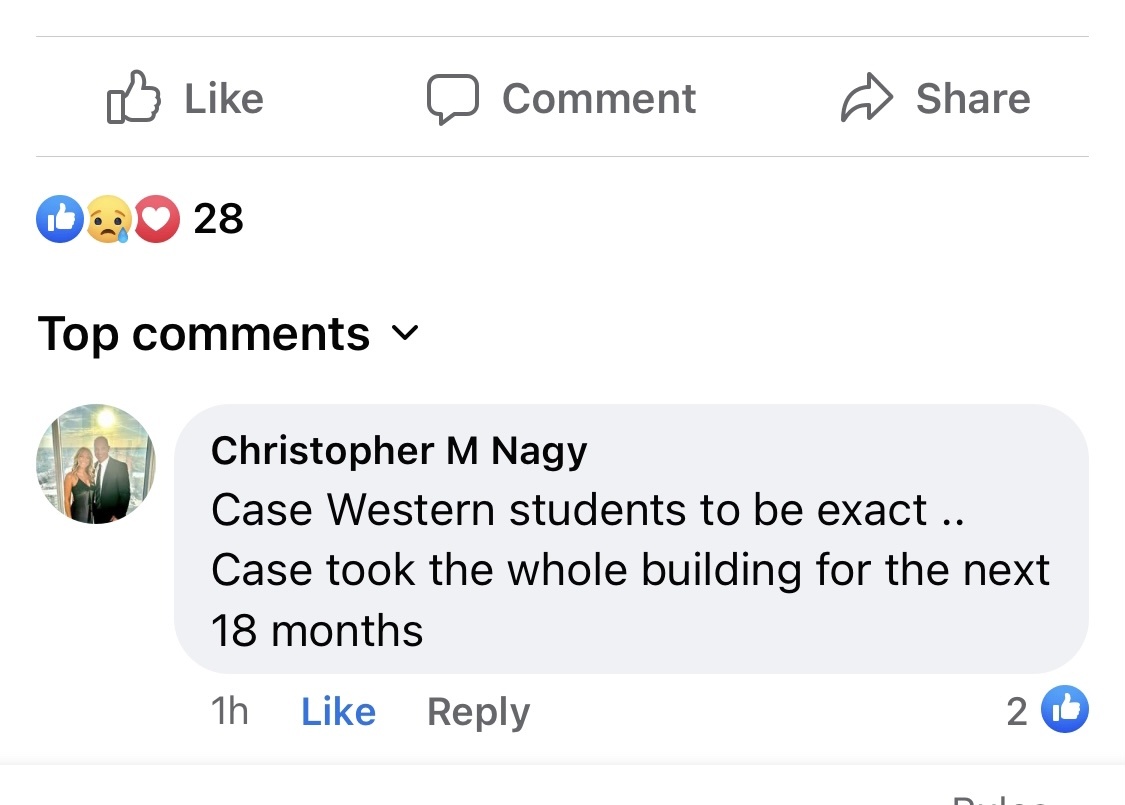Open the 1h timestamp of the comment

230,711
